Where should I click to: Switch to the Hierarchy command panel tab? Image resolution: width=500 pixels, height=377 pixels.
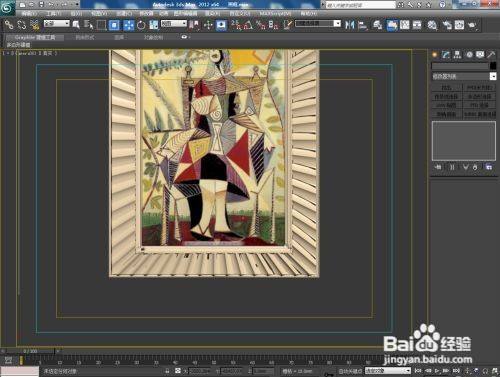point(457,55)
